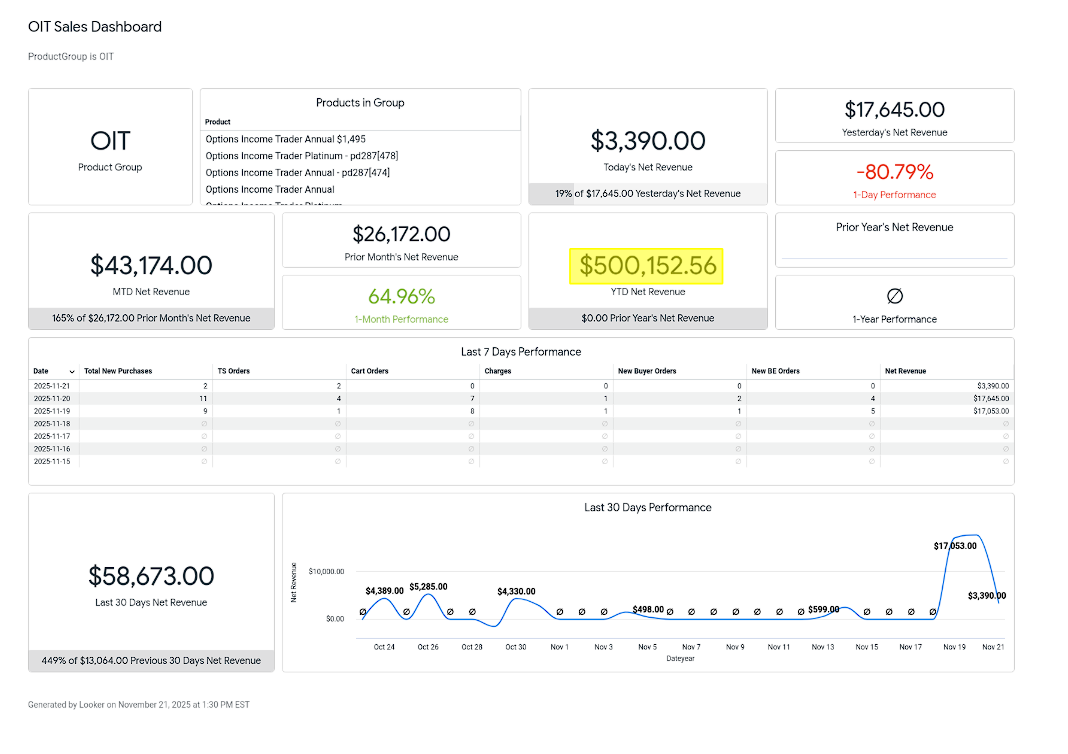Click the -80.79% 1-Day Performance value
The image size is (1068, 754).
(x=894, y=172)
